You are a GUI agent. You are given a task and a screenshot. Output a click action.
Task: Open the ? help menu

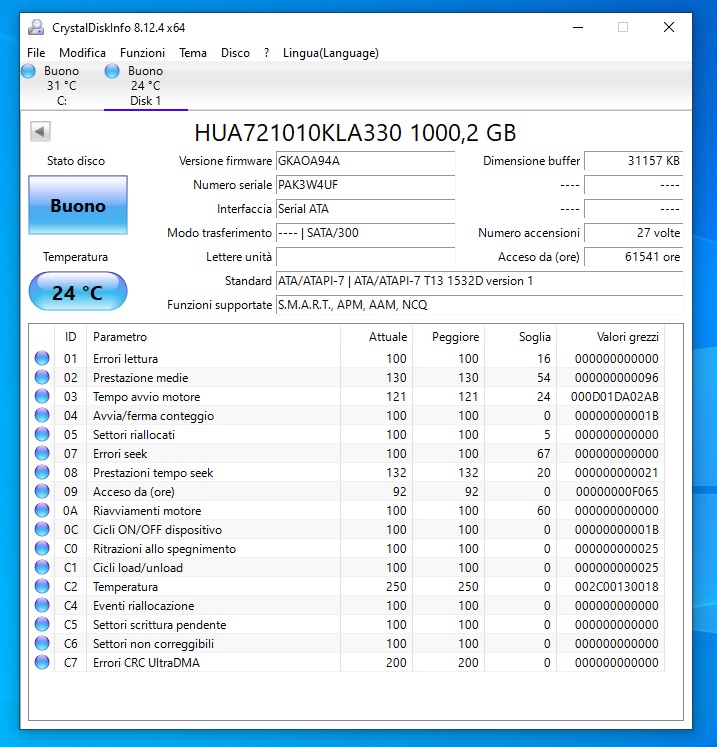pos(266,53)
